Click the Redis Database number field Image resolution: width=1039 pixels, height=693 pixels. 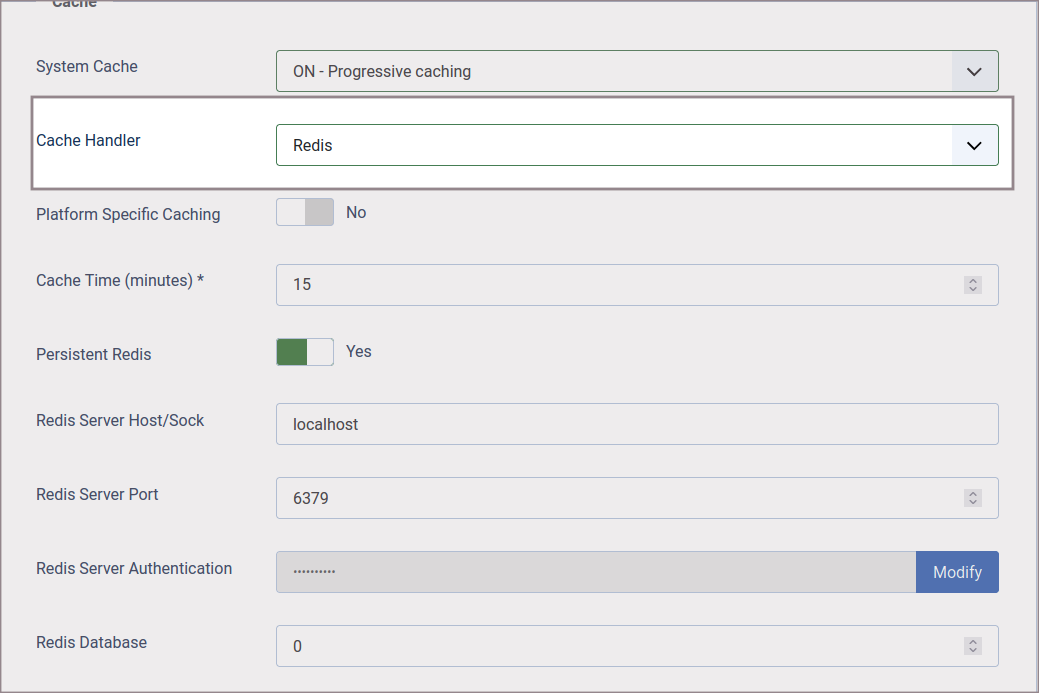620,646
